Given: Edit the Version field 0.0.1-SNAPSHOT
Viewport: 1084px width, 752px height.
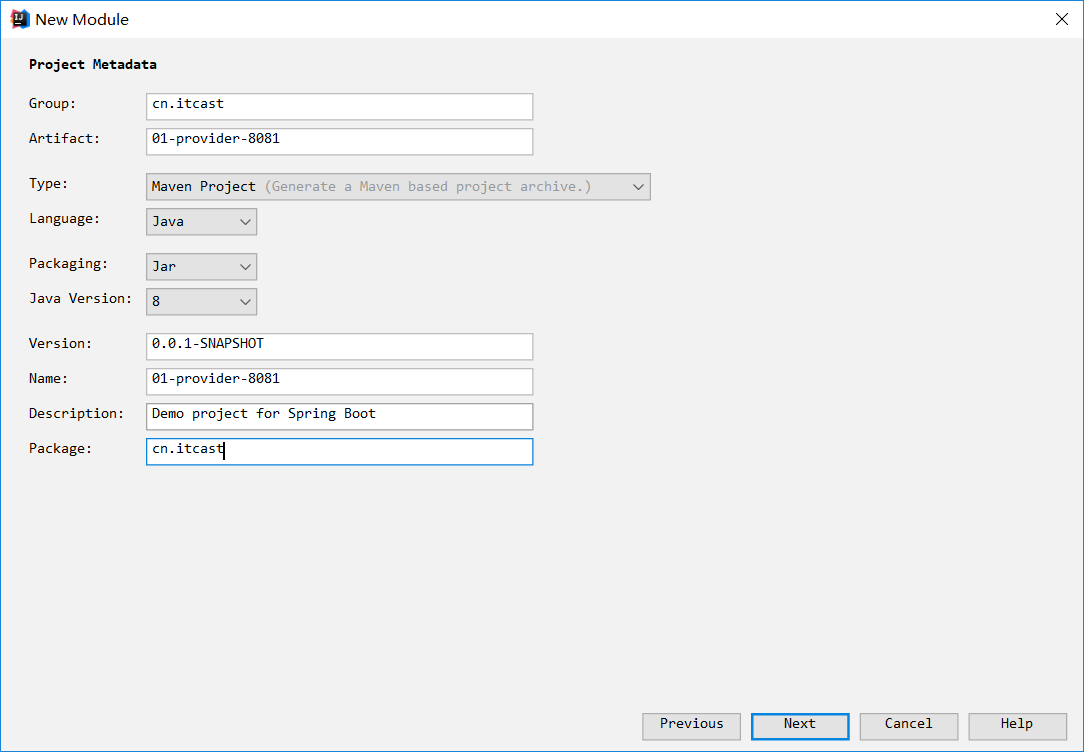Looking at the screenshot, I should pos(339,346).
